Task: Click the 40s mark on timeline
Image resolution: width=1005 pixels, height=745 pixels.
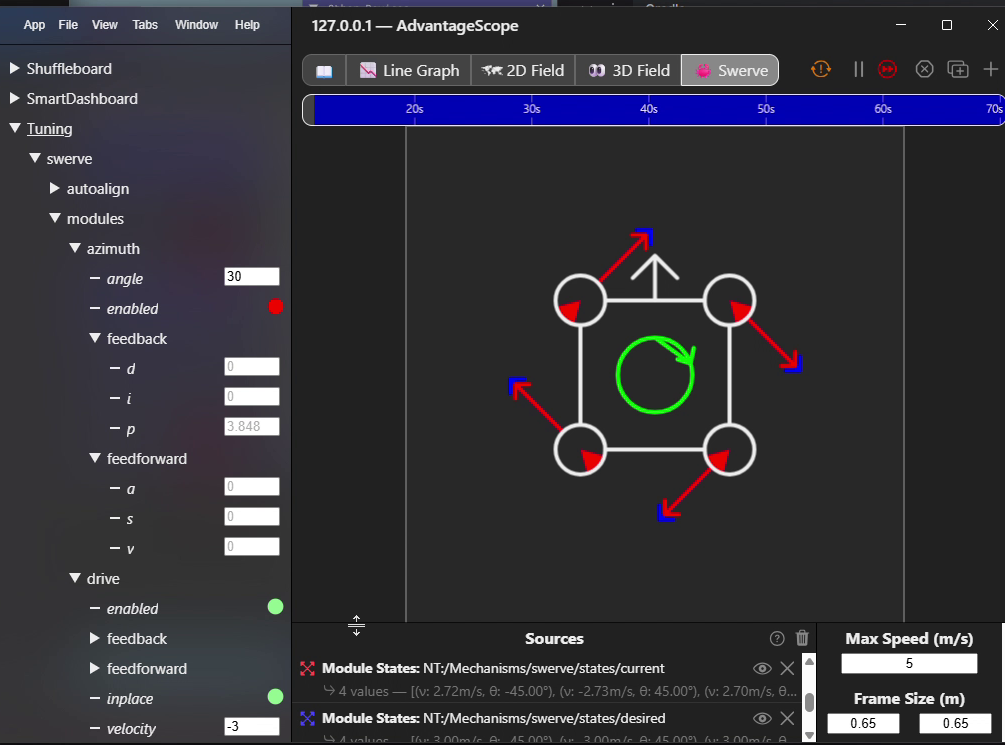Action: point(649,109)
